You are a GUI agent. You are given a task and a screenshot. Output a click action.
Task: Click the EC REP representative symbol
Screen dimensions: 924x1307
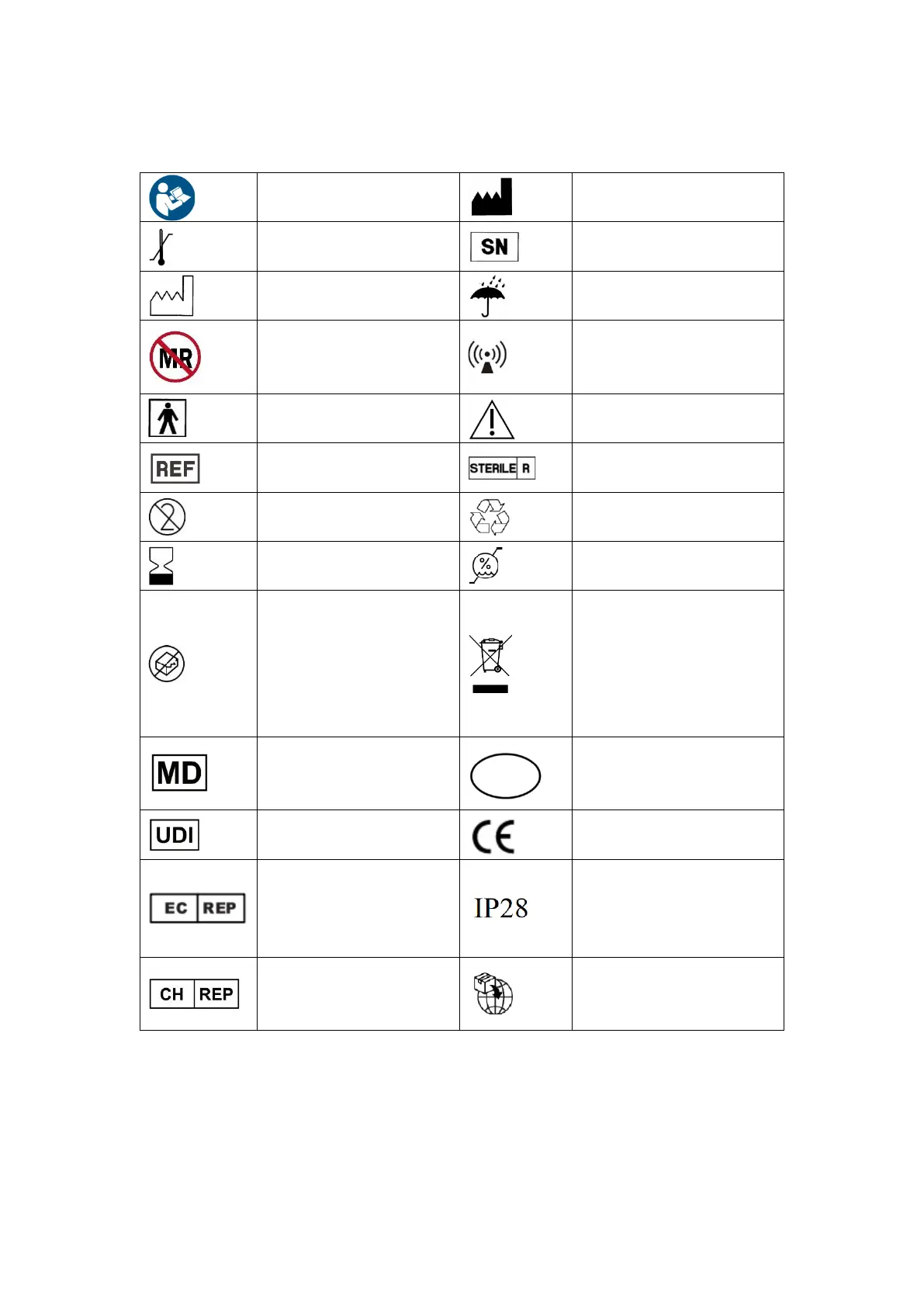coord(197,908)
